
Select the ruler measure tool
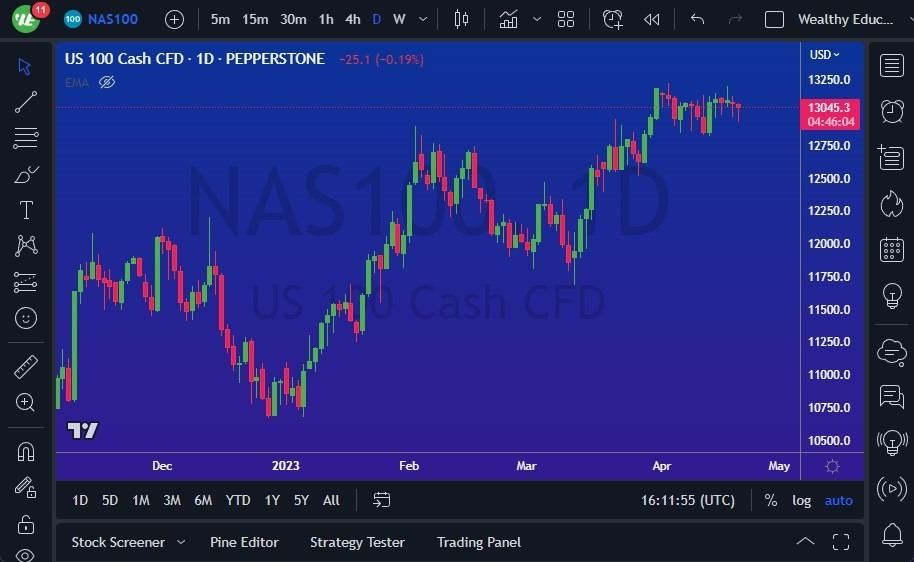[x=26, y=367]
